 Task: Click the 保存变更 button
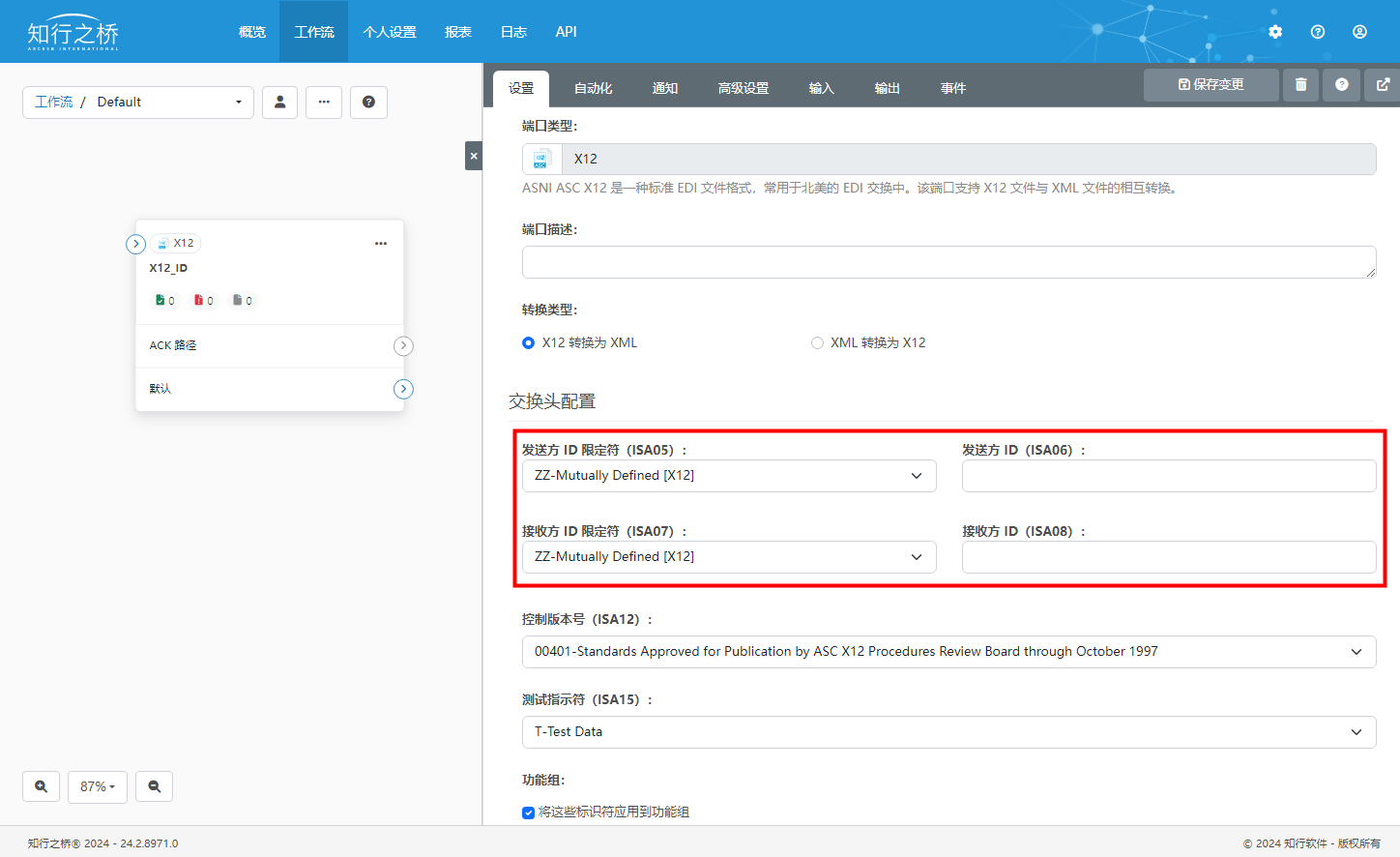1210,85
